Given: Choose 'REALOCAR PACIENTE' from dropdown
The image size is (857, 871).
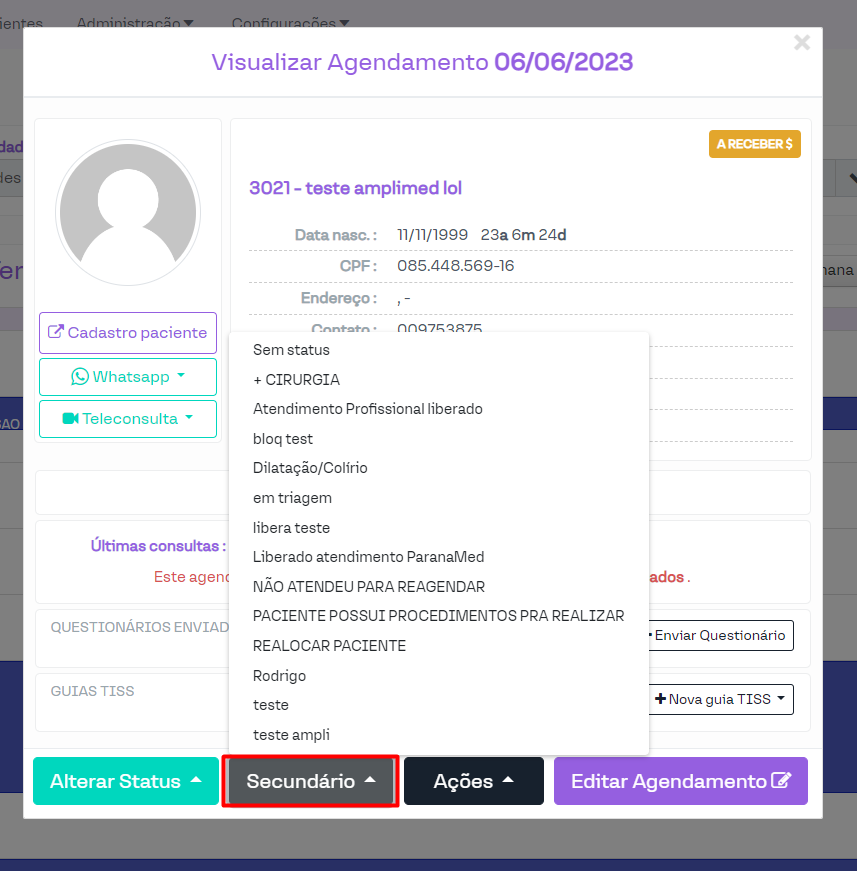Looking at the screenshot, I should click(x=329, y=646).
